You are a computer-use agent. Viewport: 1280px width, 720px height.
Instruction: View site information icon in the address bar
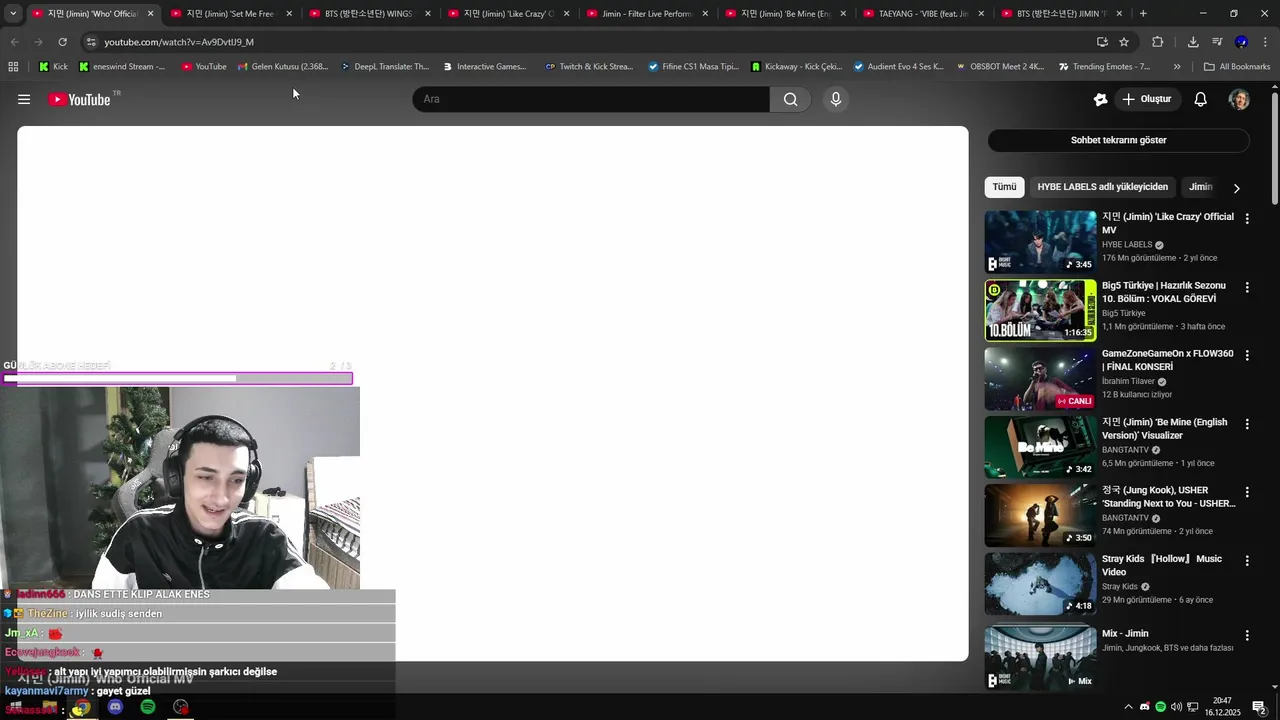click(91, 42)
